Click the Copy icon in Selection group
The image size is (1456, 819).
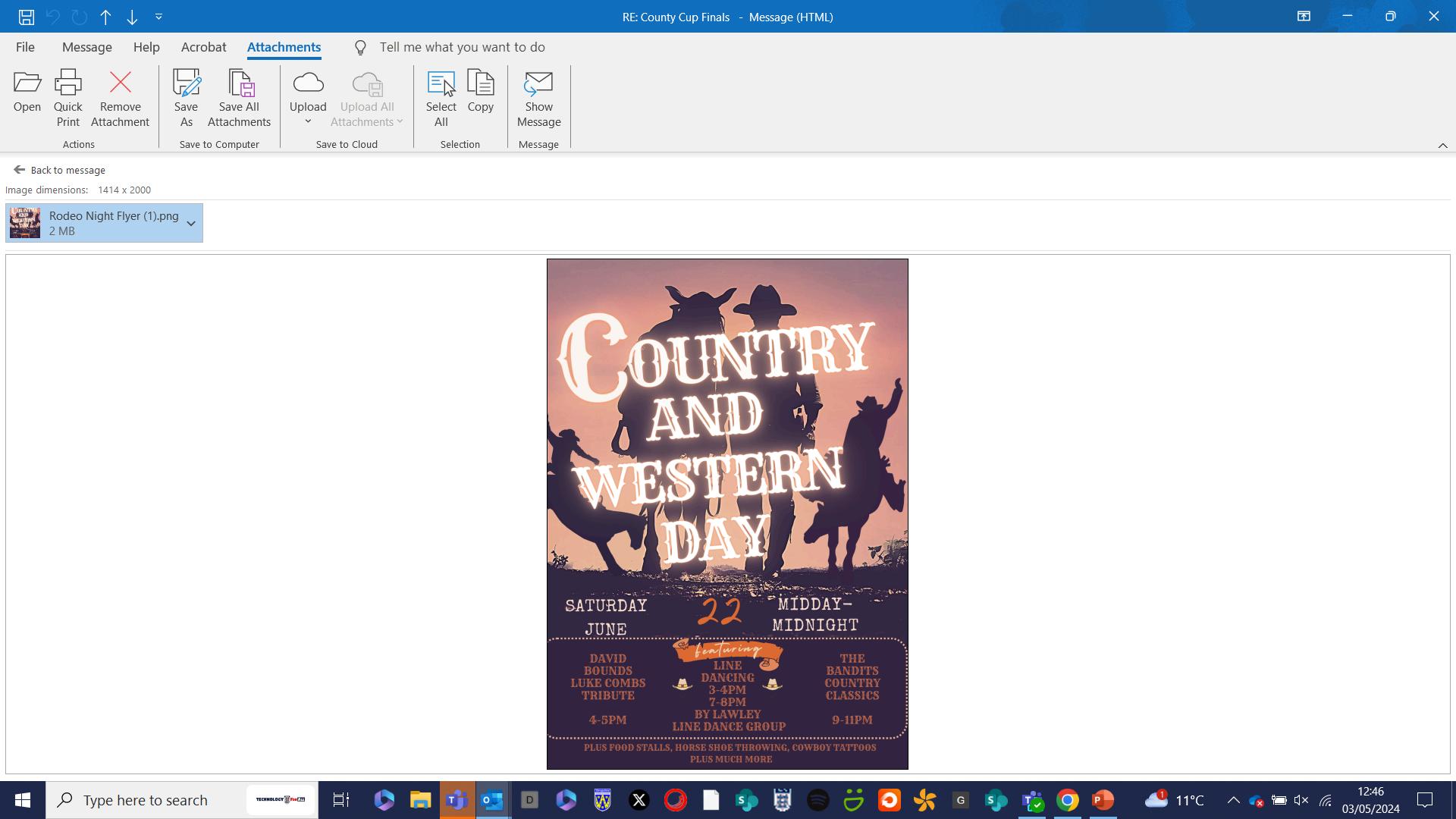pyautogui.click(x=480, y=83)
